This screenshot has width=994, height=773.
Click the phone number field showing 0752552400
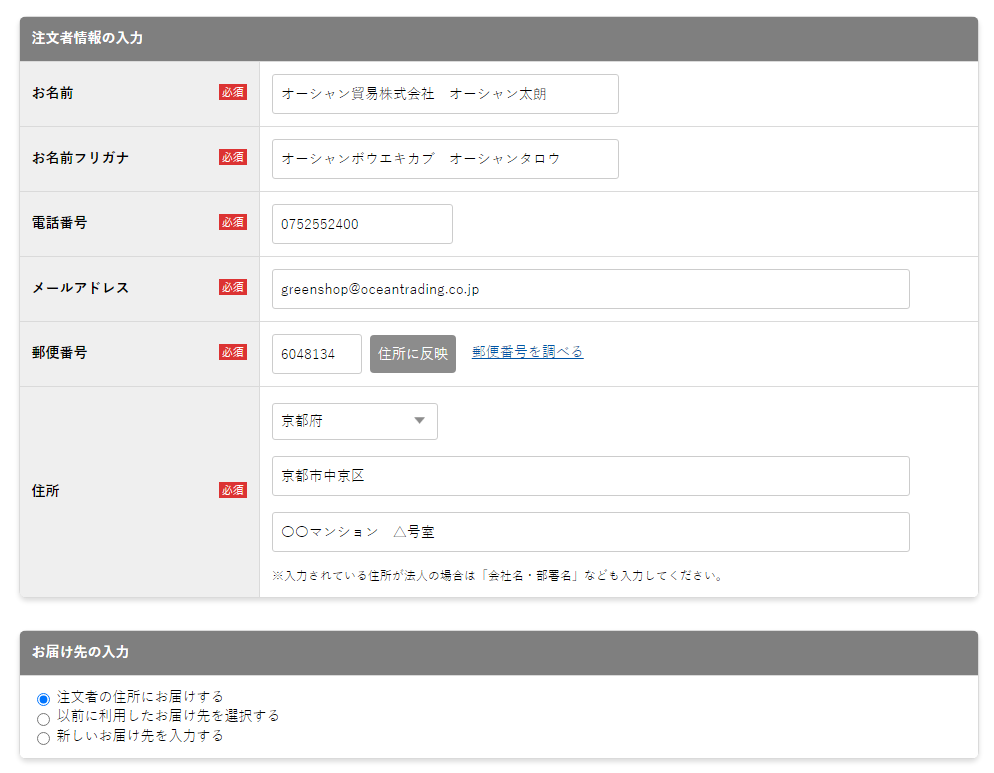(x=362, y=223)
